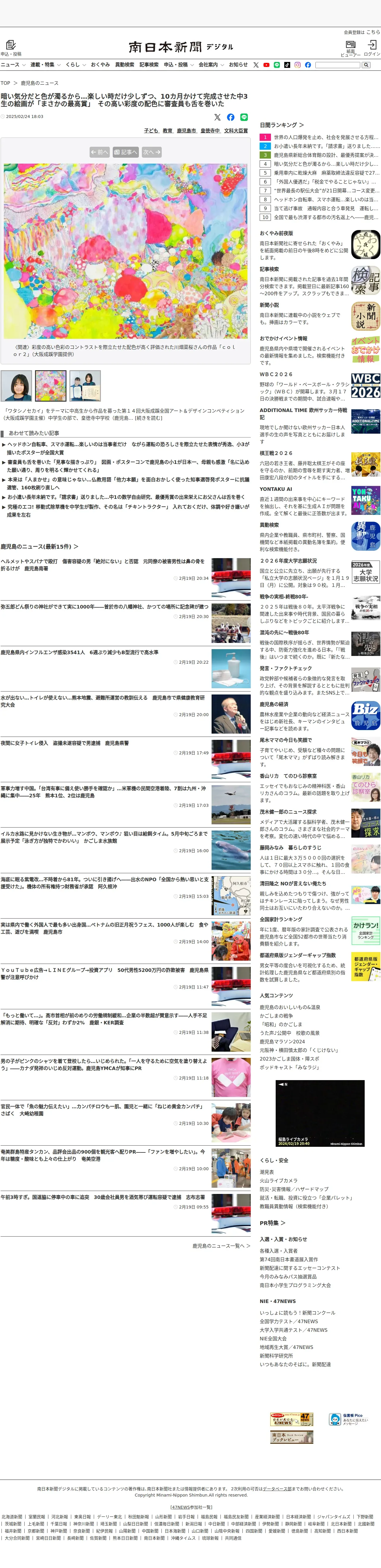
Task: Click the 記事へ button above the image
Action: tap(126, 152)
